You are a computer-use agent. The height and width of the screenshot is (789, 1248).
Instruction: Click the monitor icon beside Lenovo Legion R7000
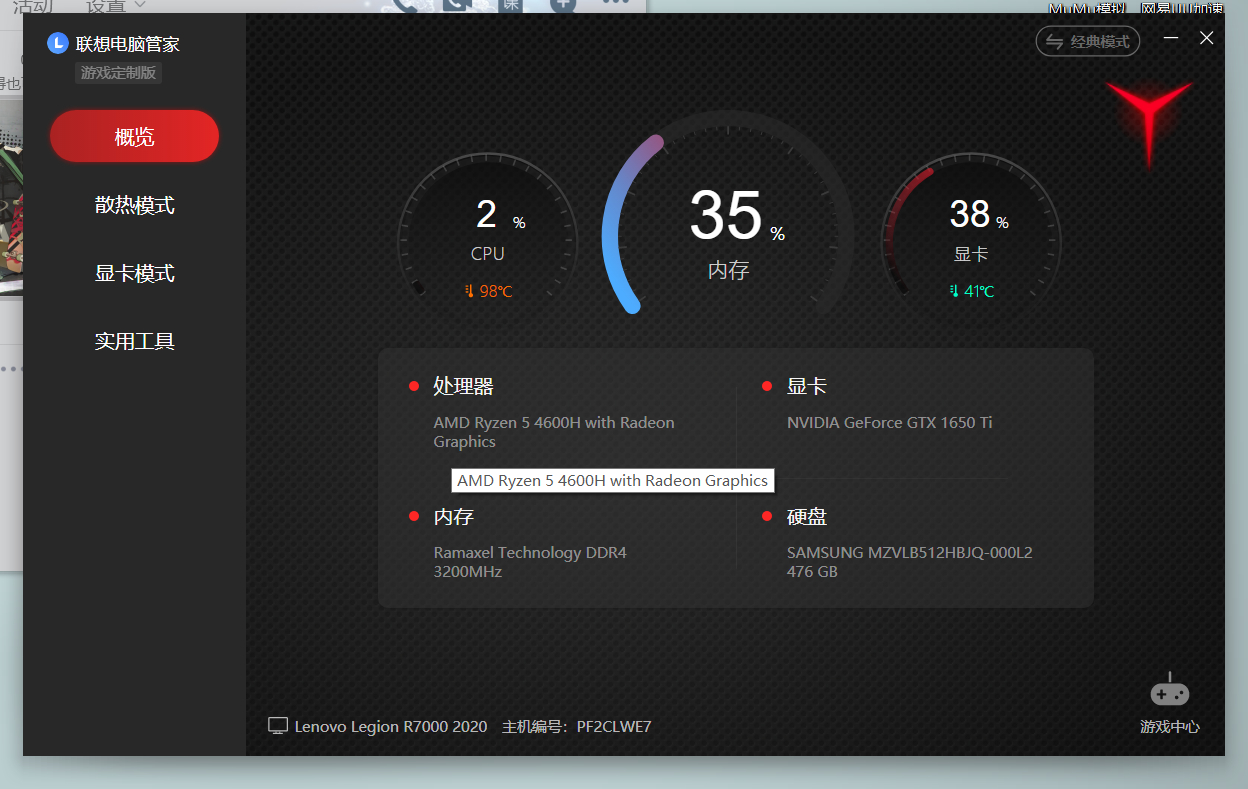coord(278,726)
